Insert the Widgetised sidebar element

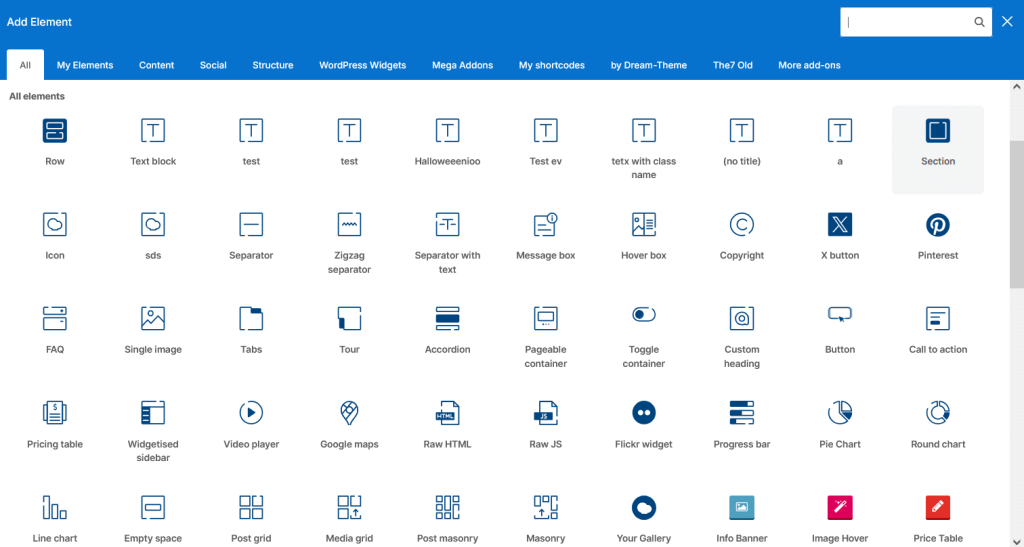(x=153, y=432)
